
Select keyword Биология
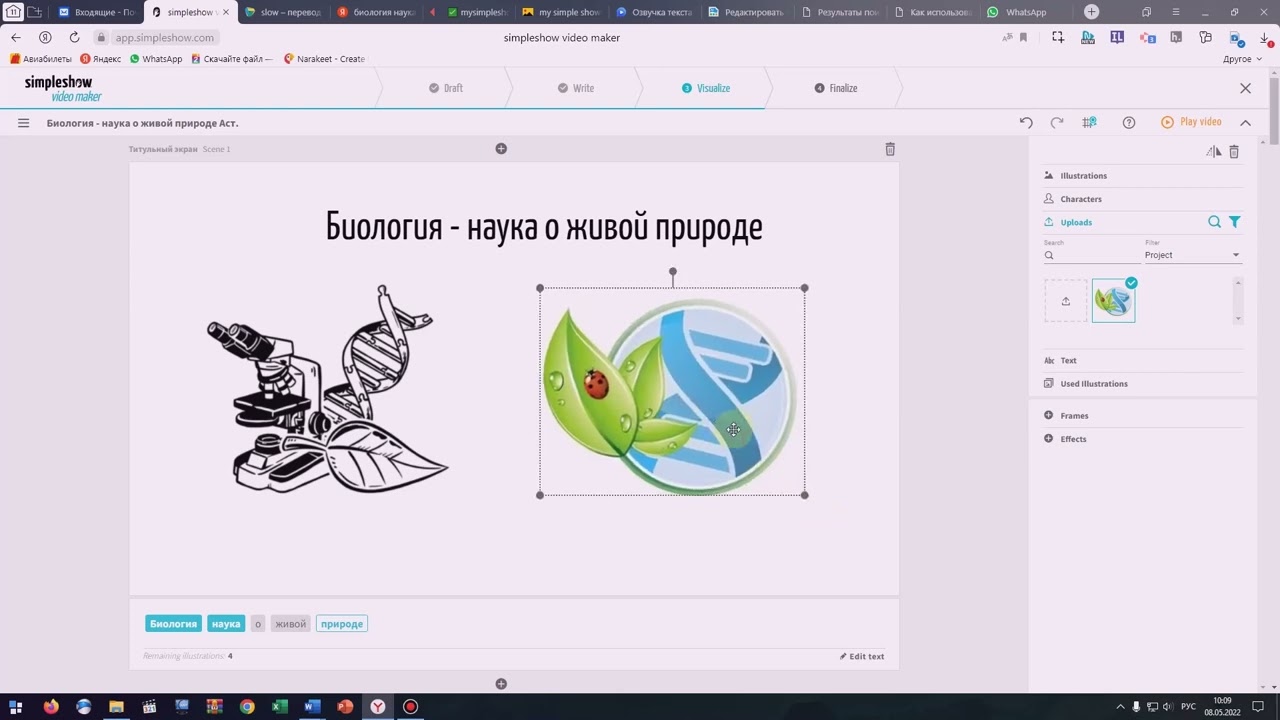[173, 624]
